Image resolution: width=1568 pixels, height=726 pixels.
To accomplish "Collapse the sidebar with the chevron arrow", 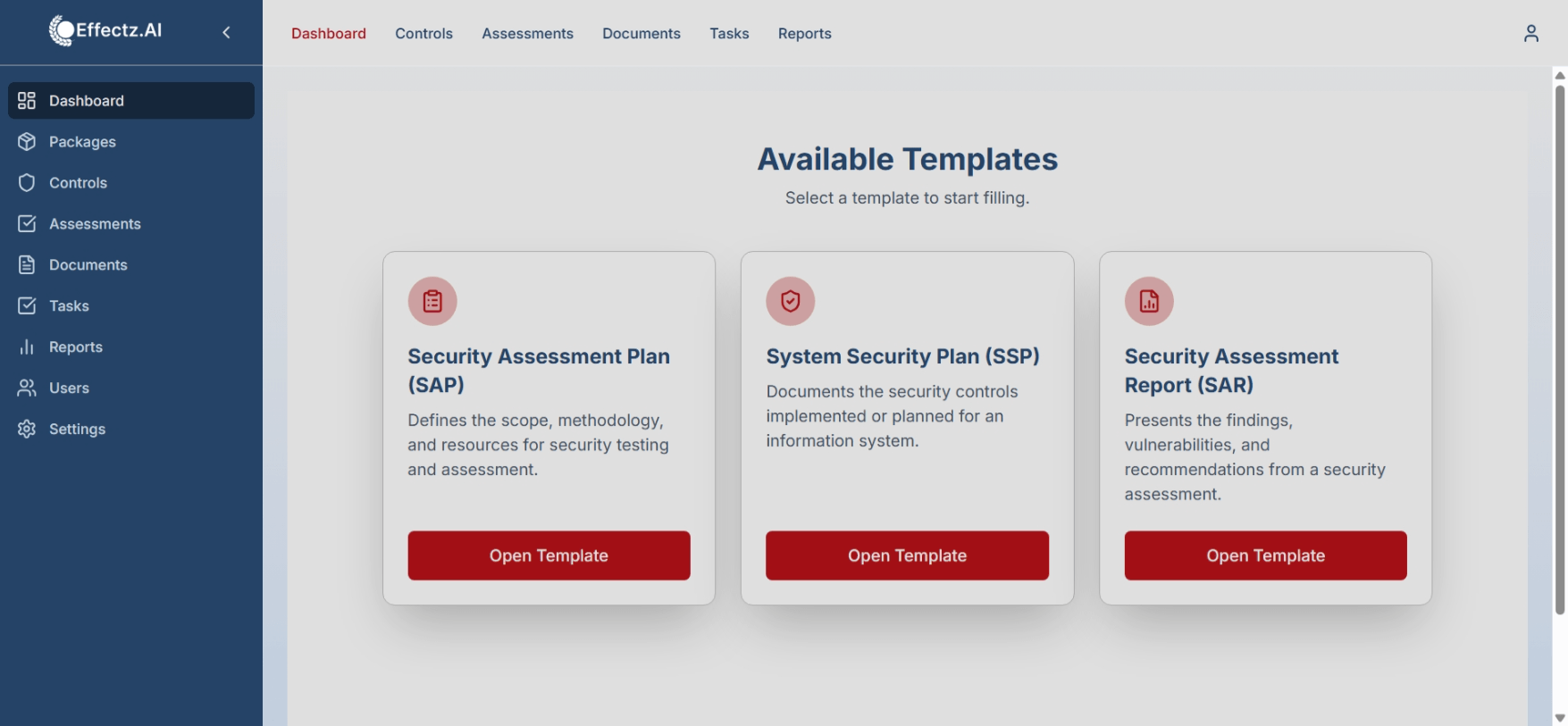I will (226, 33).
